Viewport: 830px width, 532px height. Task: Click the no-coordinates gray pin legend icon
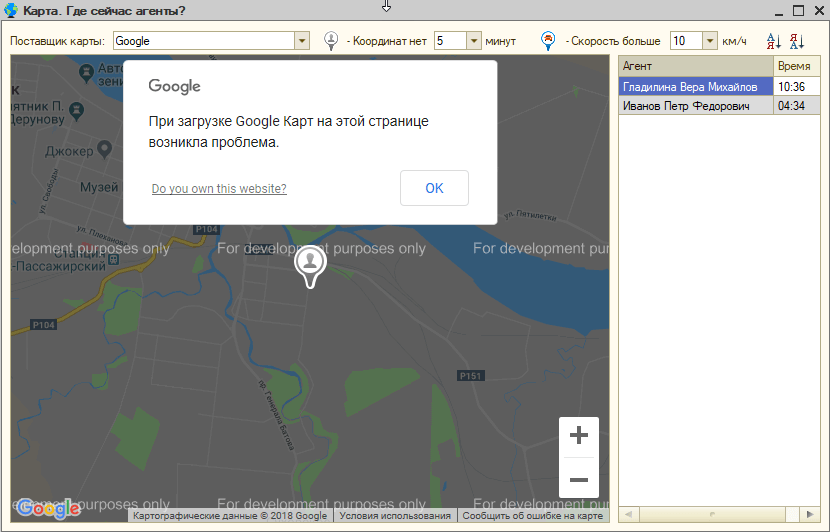pos(331,41)
